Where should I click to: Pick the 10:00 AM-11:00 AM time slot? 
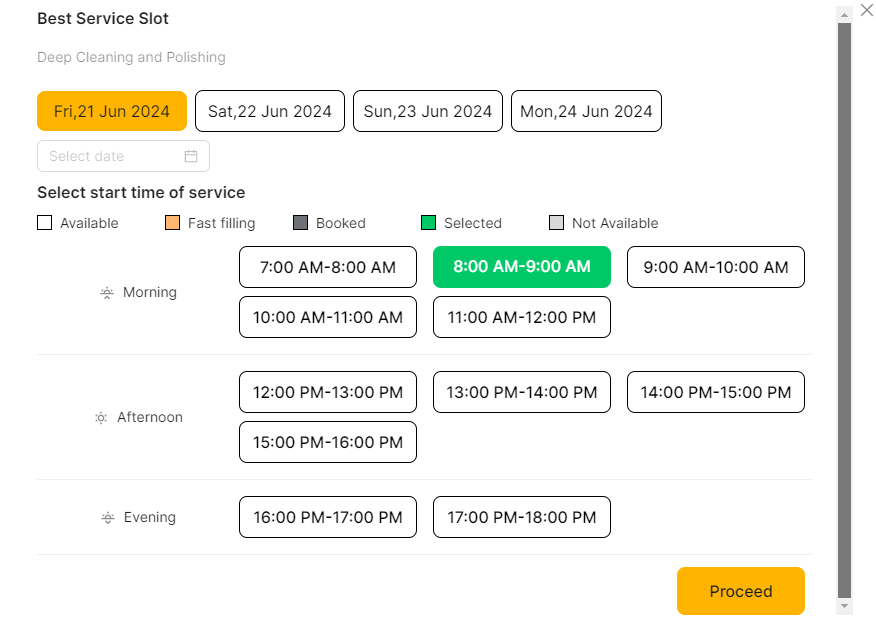pos(328,317)
